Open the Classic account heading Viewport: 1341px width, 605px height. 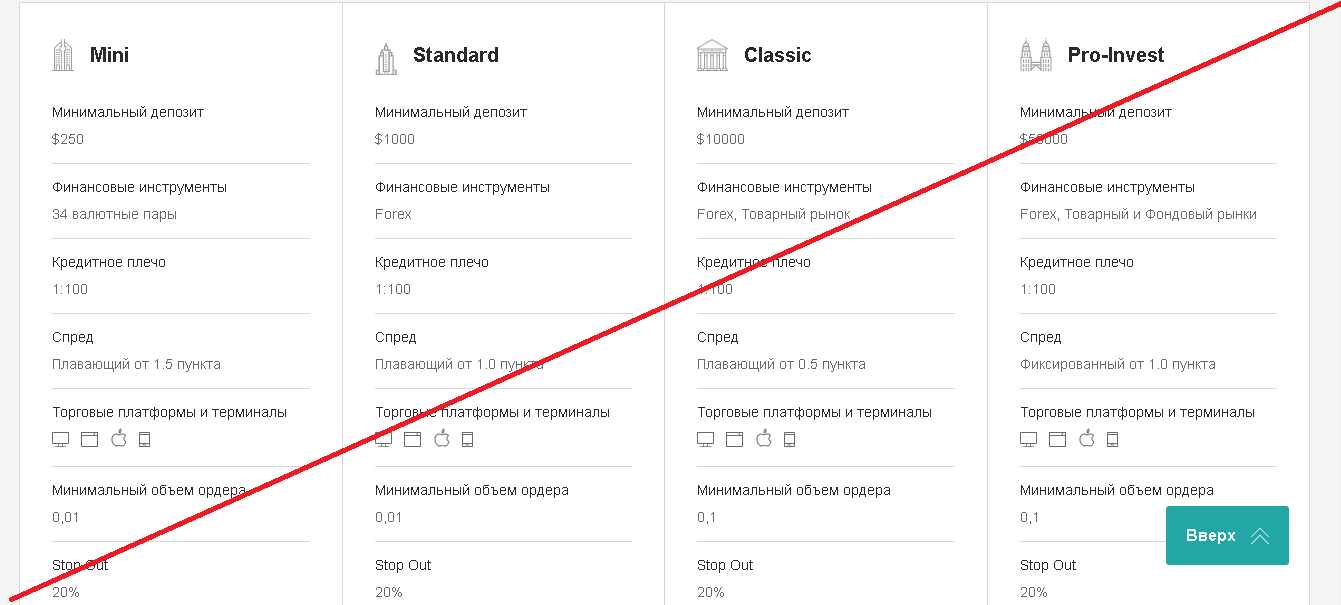click(778, 55)
